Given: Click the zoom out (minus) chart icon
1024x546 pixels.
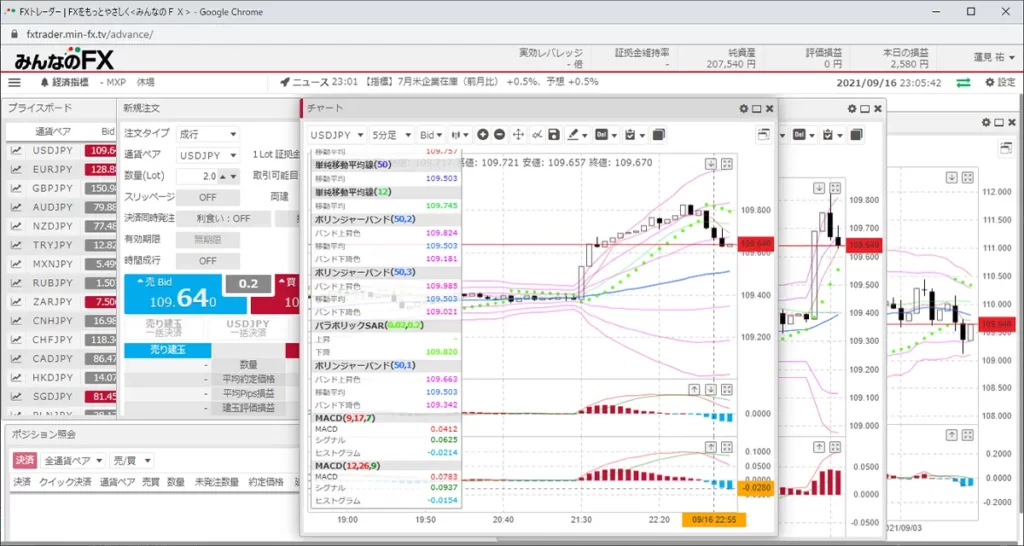Looking at the screenshot, I should (x=499, y=134).
